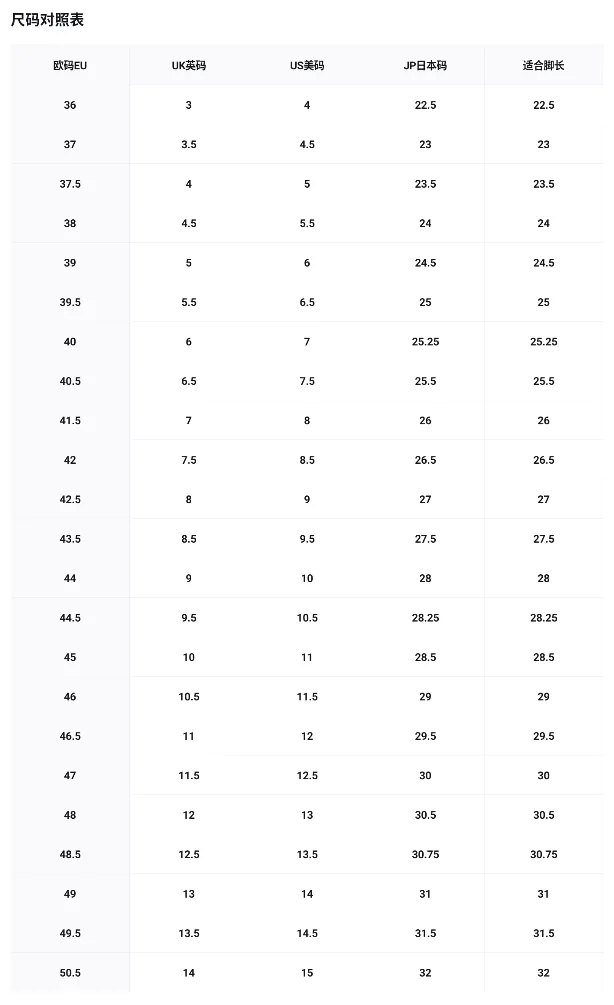
Task: Click the US美码 column header
Action: click(307, 65)
